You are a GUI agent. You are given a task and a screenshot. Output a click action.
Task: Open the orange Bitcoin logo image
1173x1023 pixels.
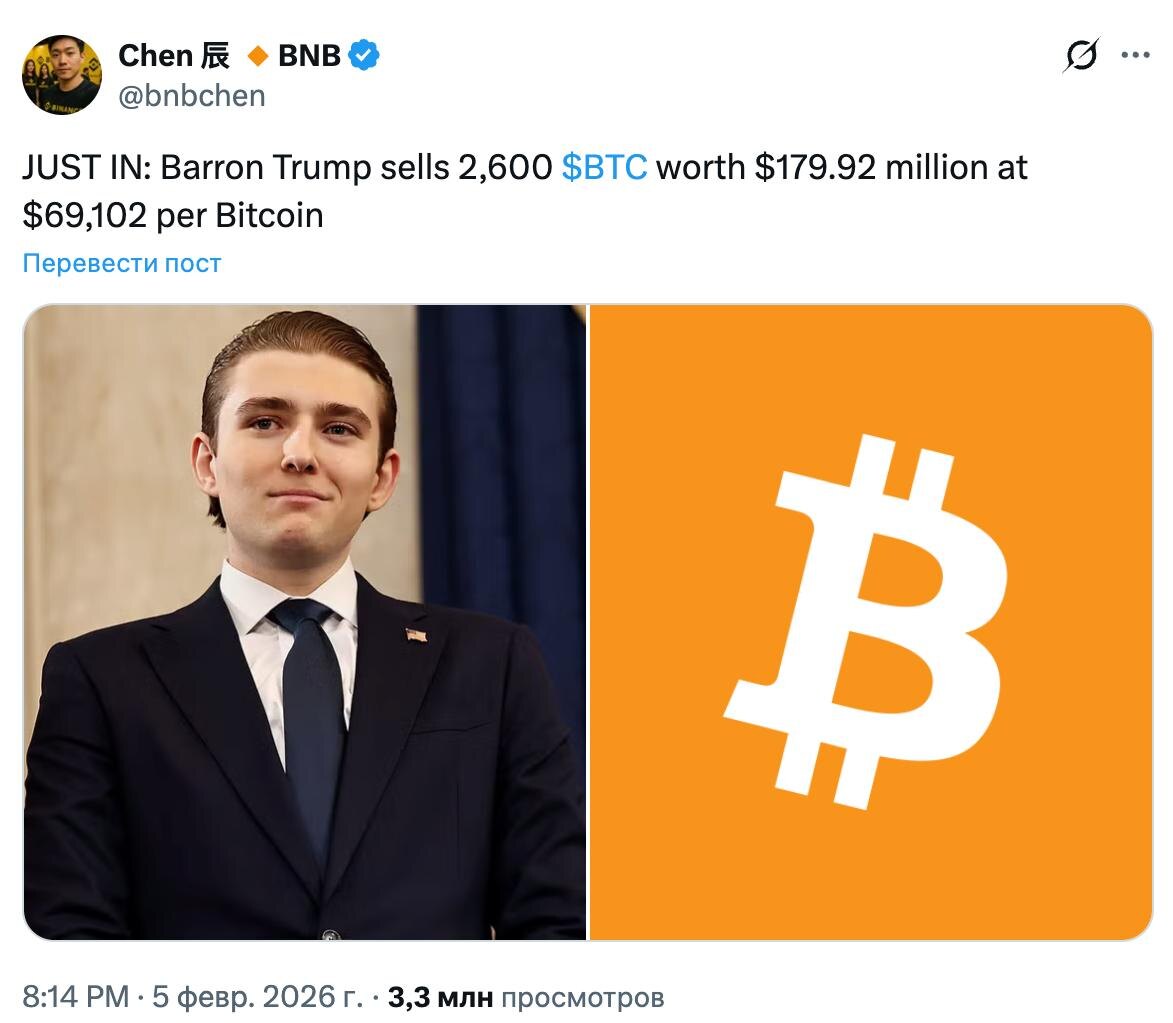click(871, 622)
